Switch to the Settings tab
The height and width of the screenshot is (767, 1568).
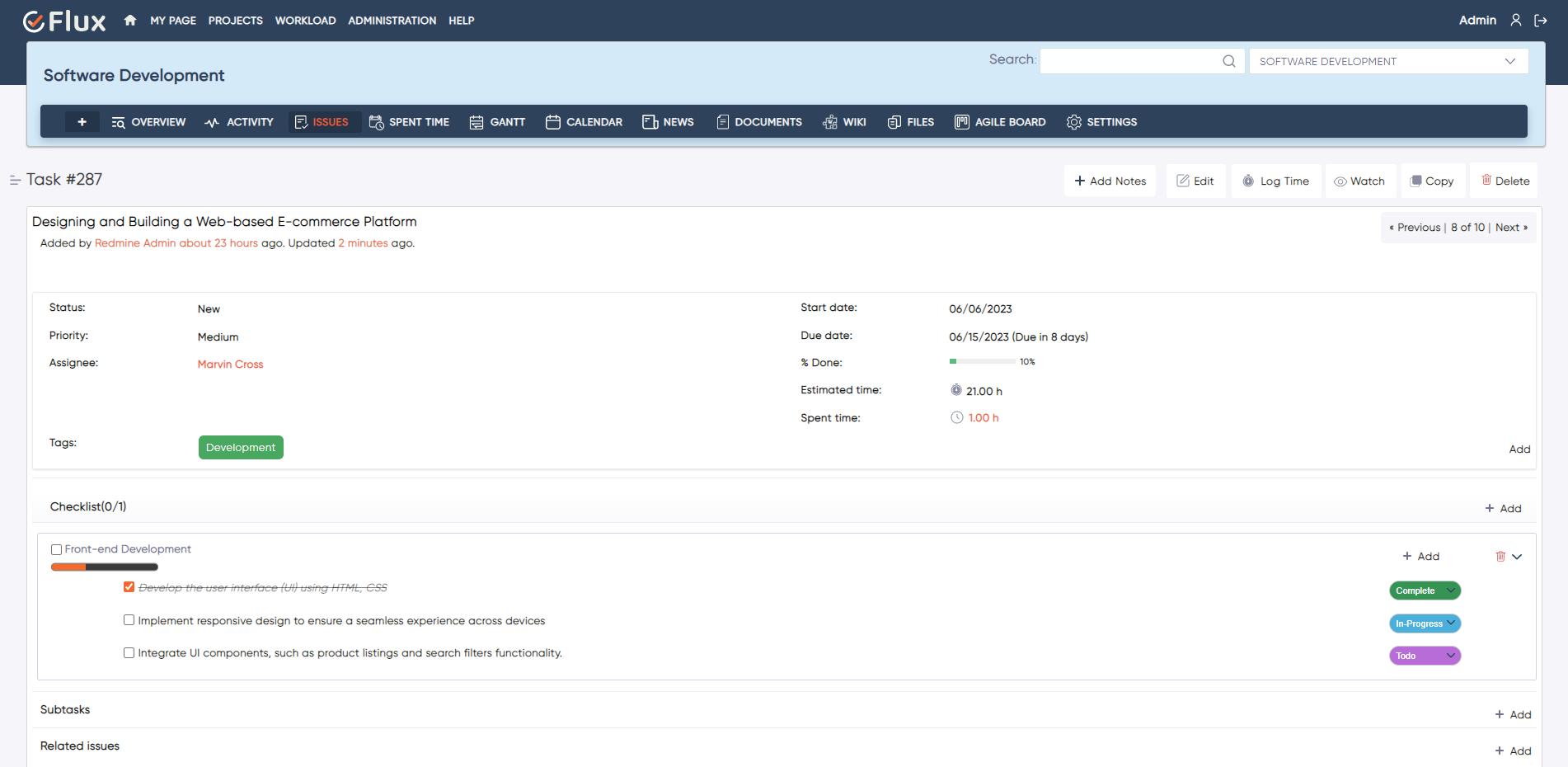pyautogui.click(x=1101, y=121)
